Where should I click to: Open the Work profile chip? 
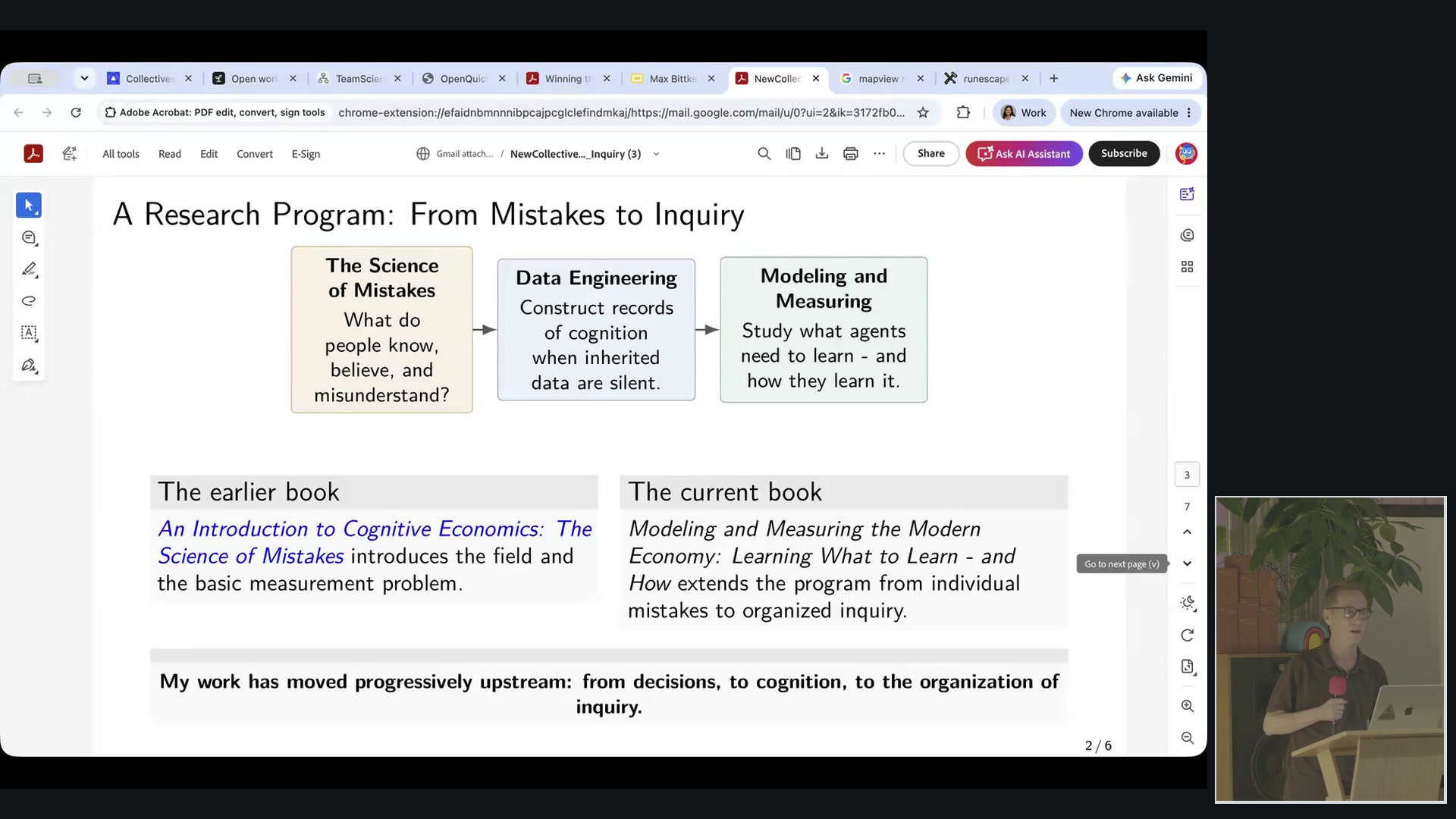[1024, 113]
